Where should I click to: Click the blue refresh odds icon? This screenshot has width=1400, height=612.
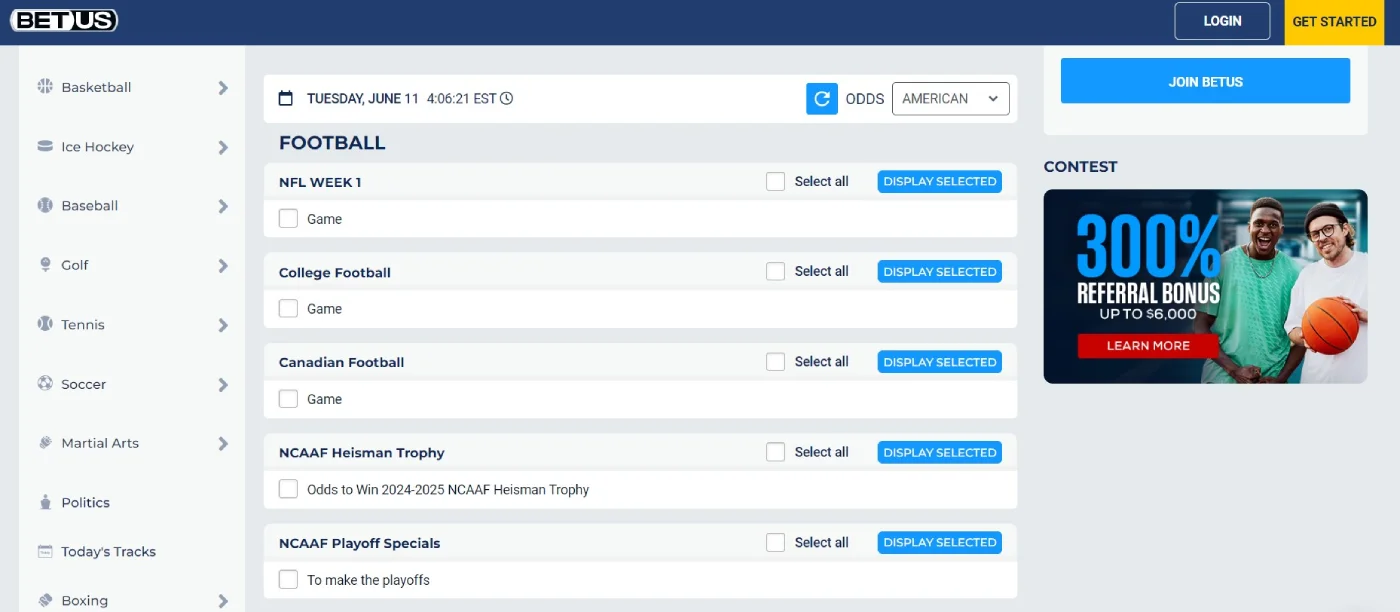tap(821, 99)
